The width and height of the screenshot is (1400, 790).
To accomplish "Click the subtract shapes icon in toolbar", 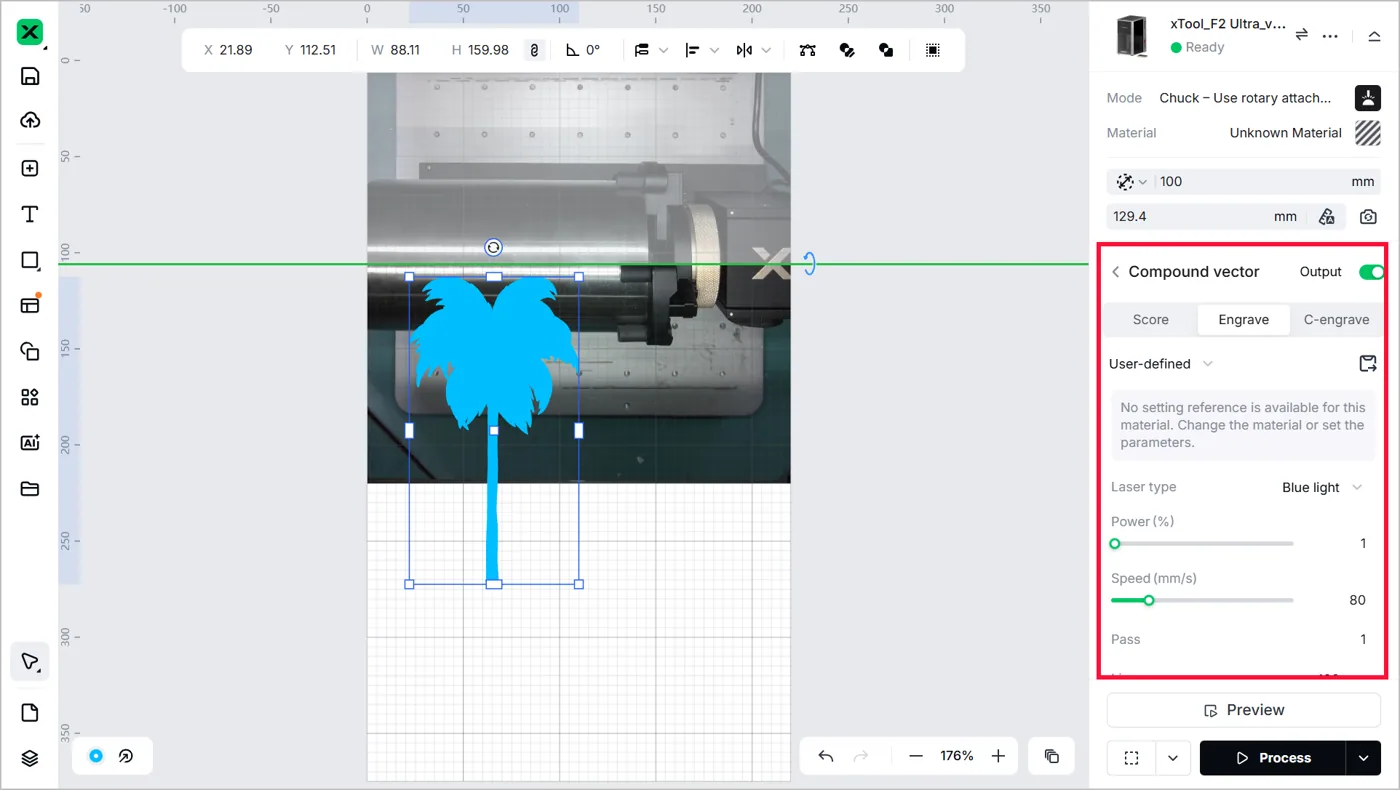I will 886,50.
